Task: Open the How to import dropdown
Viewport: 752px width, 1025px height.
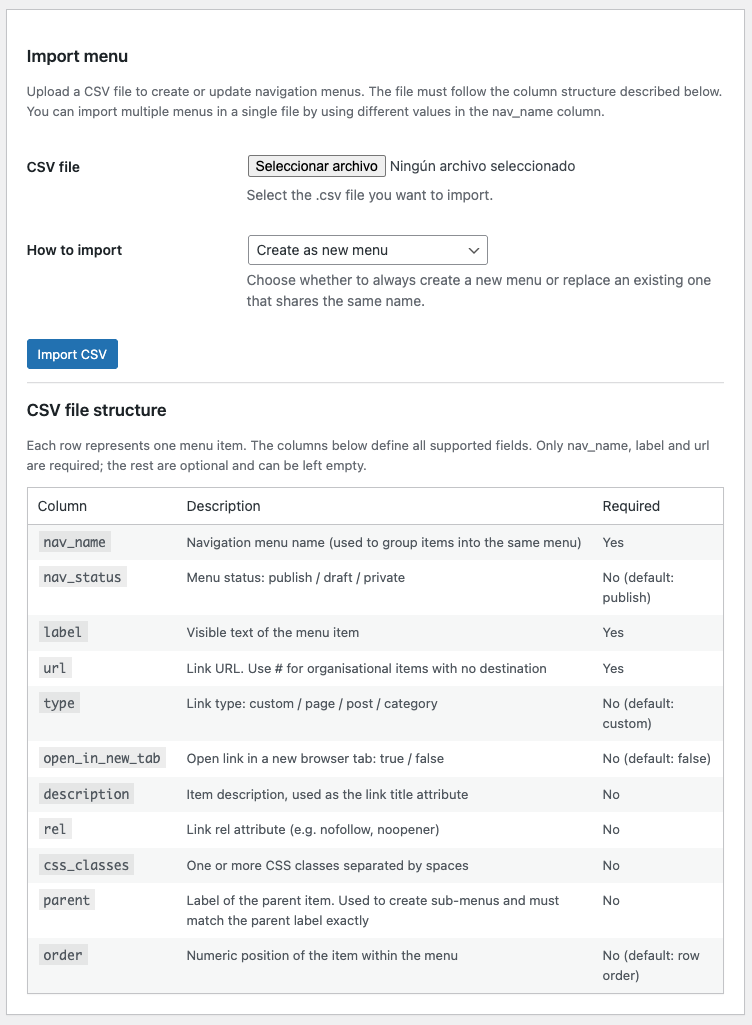Action: (x=367, y=250)
